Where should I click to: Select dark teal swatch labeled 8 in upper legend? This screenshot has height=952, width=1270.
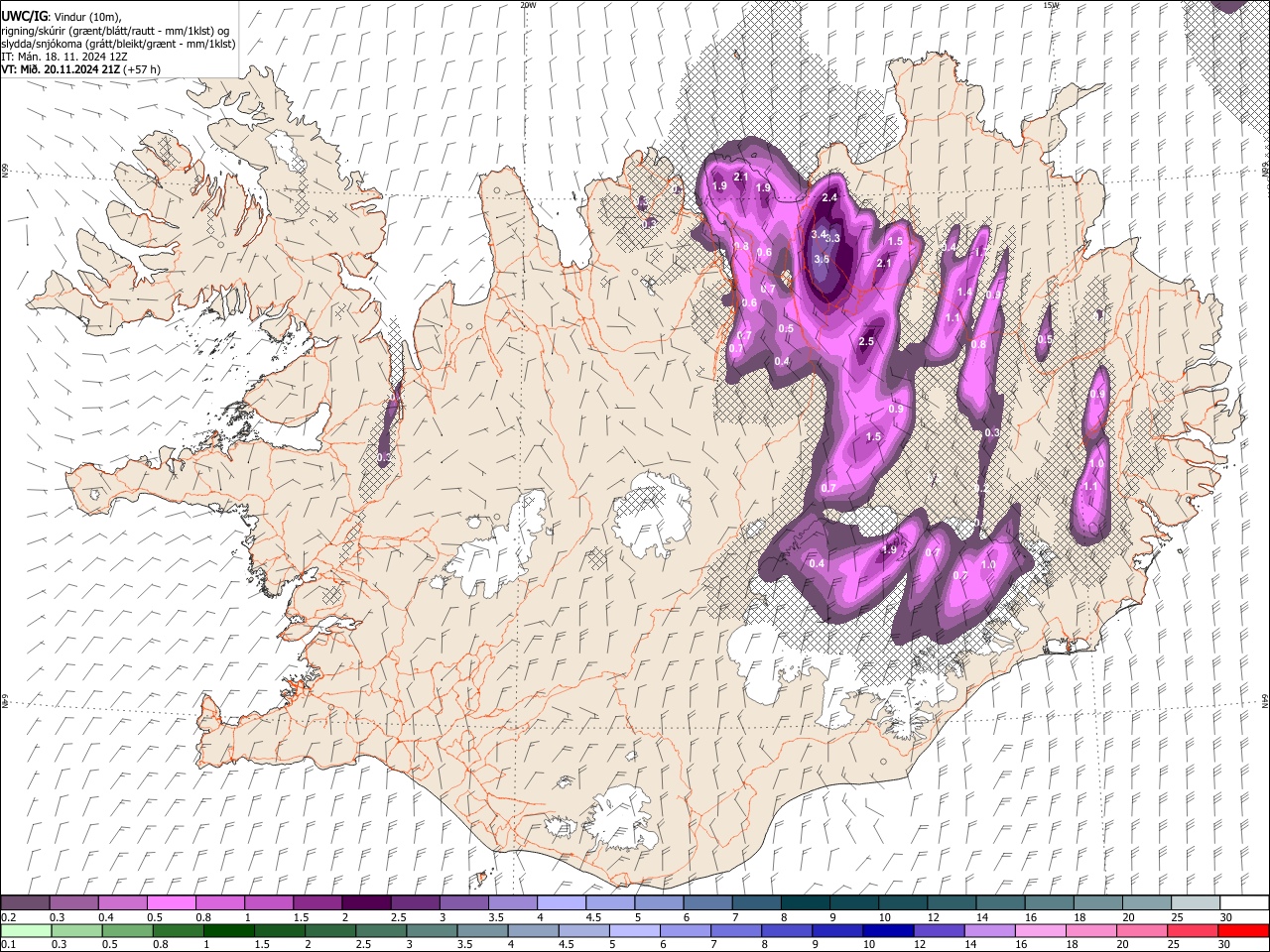click(805, 903)
